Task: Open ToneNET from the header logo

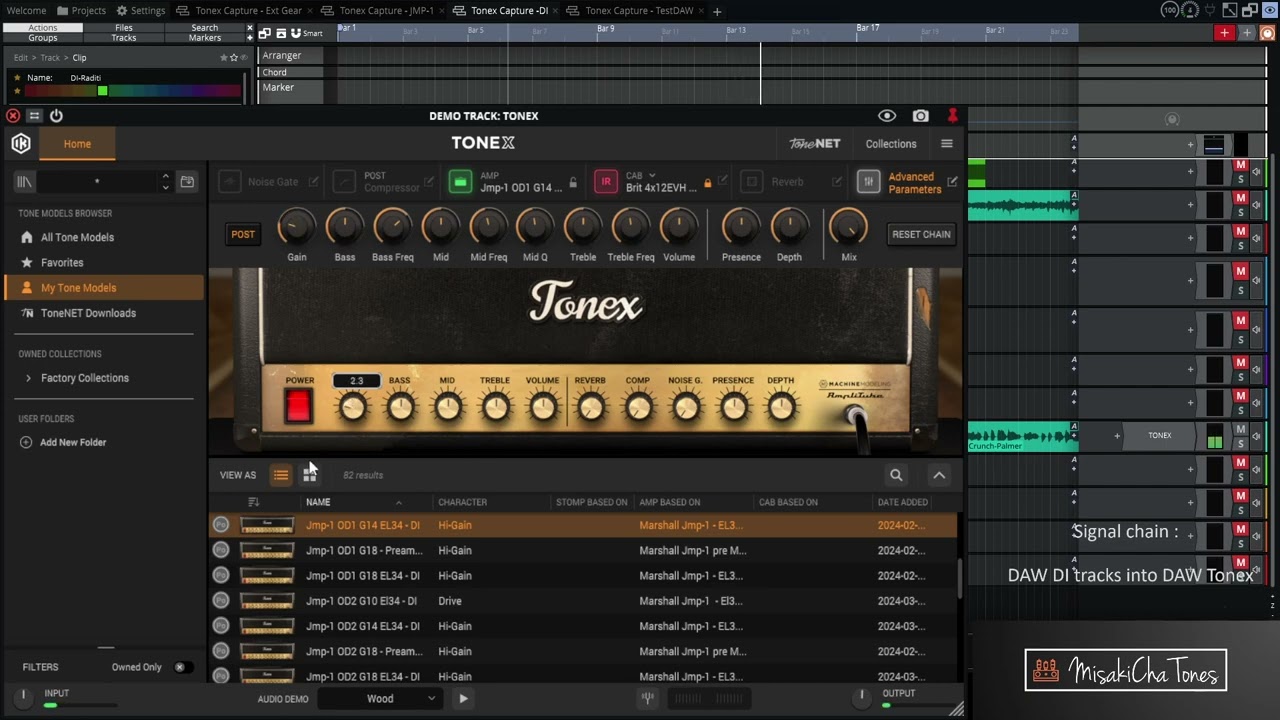Action: point(815,144)
